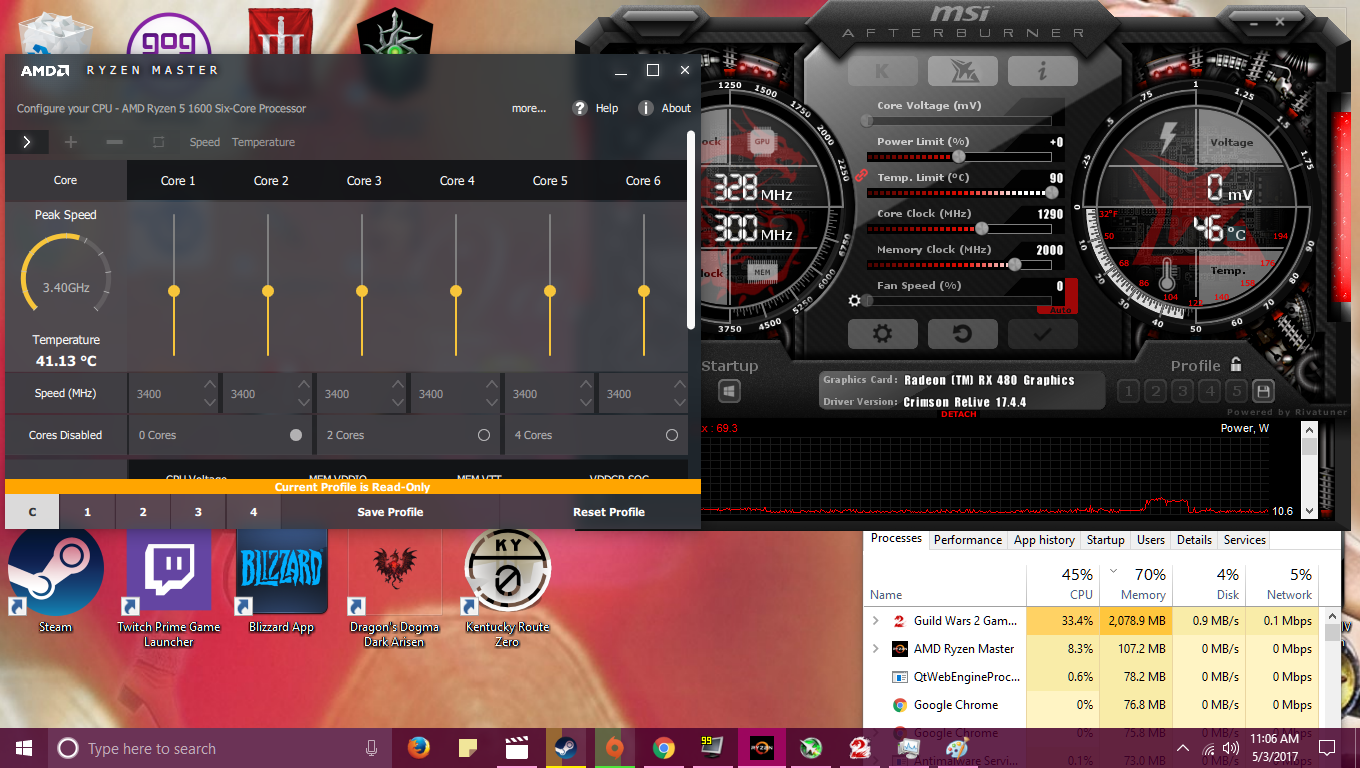Toggle the Auto fan speed button
Screen dimensions: 1360x768
pos(1062,310)
